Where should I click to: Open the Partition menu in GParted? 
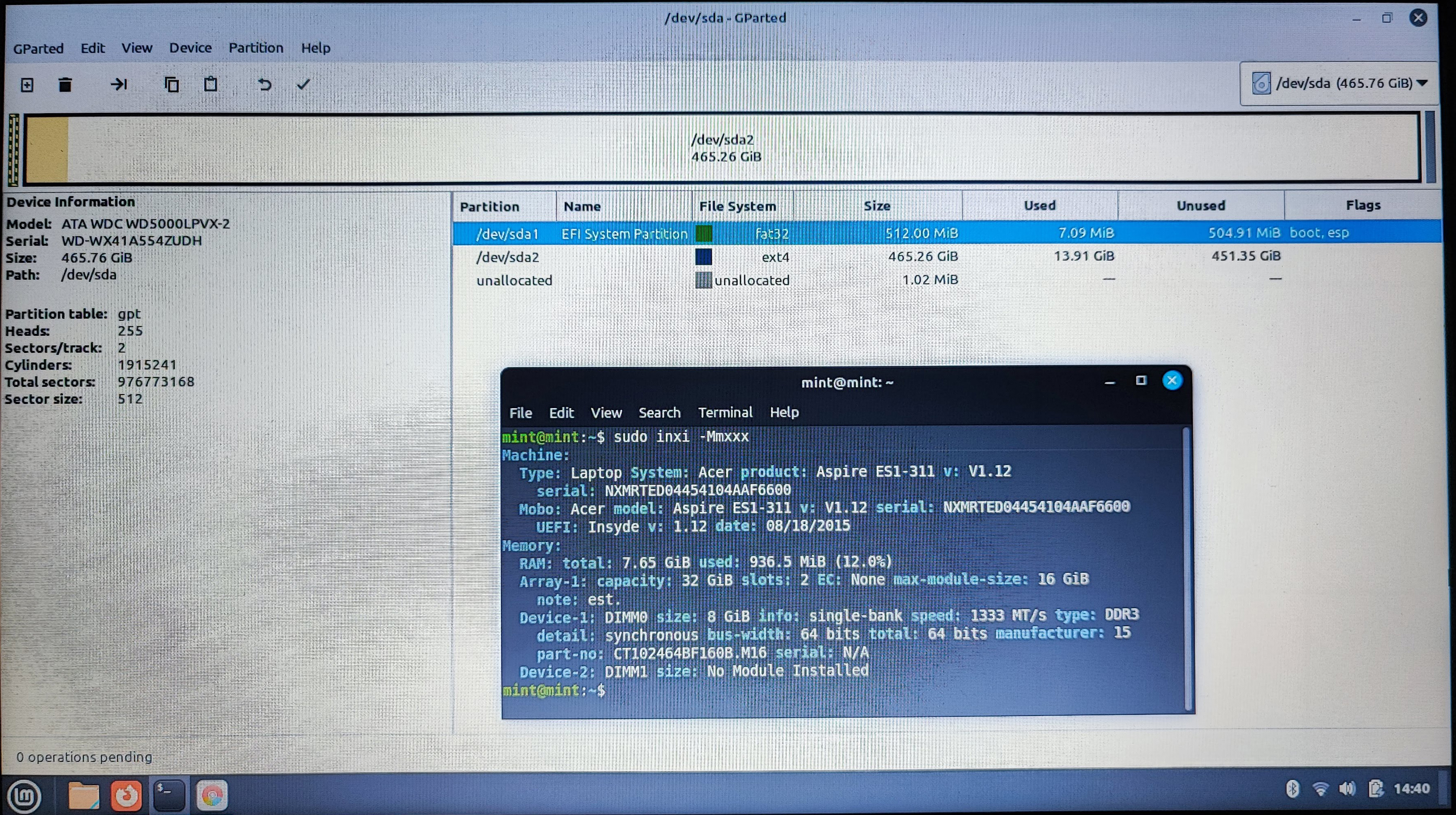click(255, 48)
